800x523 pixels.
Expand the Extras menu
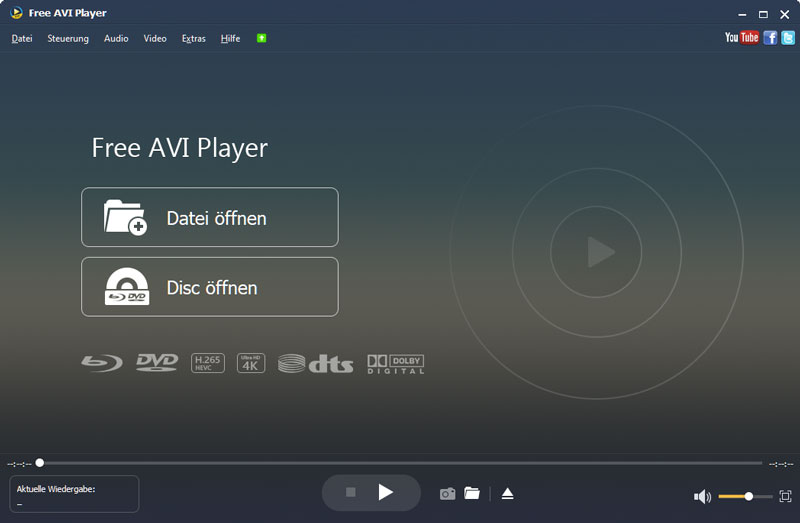pyautogui.click(x=193, y=39)
